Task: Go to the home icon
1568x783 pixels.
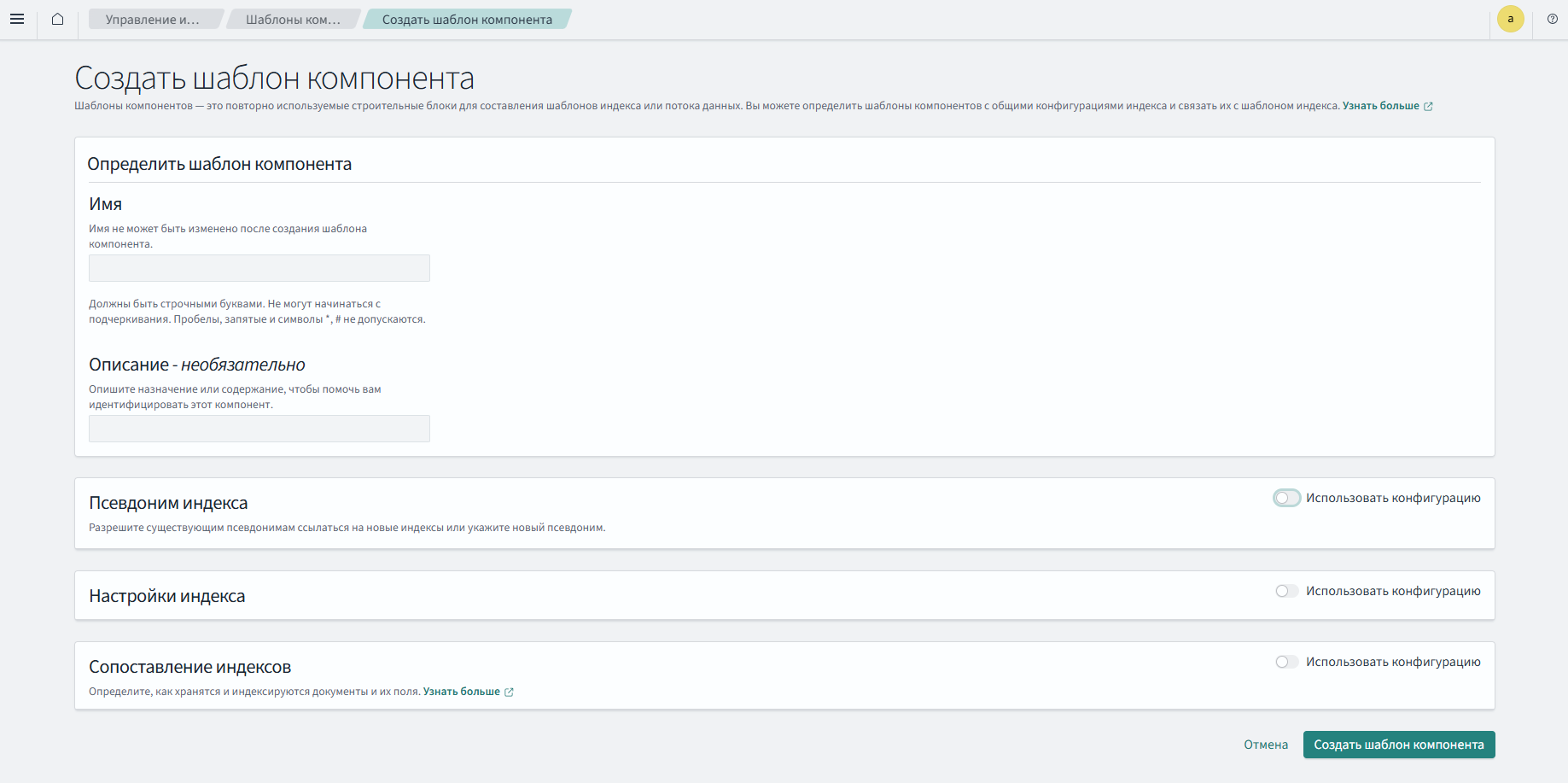Action: tap(57, 19)
